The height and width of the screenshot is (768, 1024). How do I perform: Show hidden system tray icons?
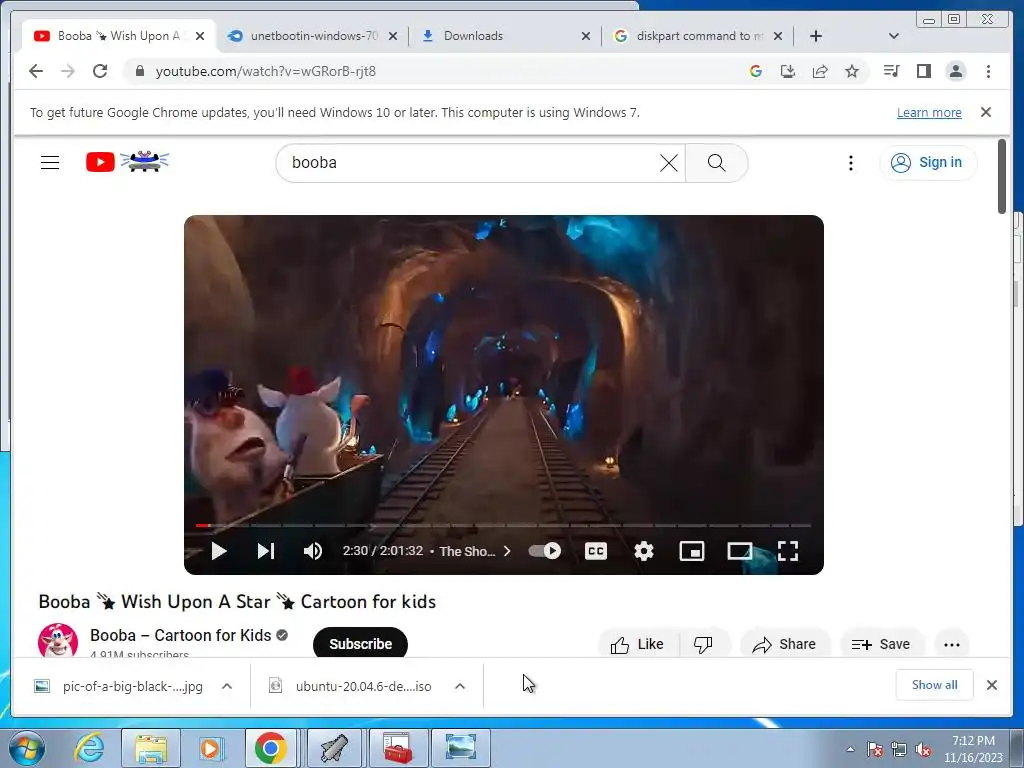pyautogui.click(x=850, y=749)
